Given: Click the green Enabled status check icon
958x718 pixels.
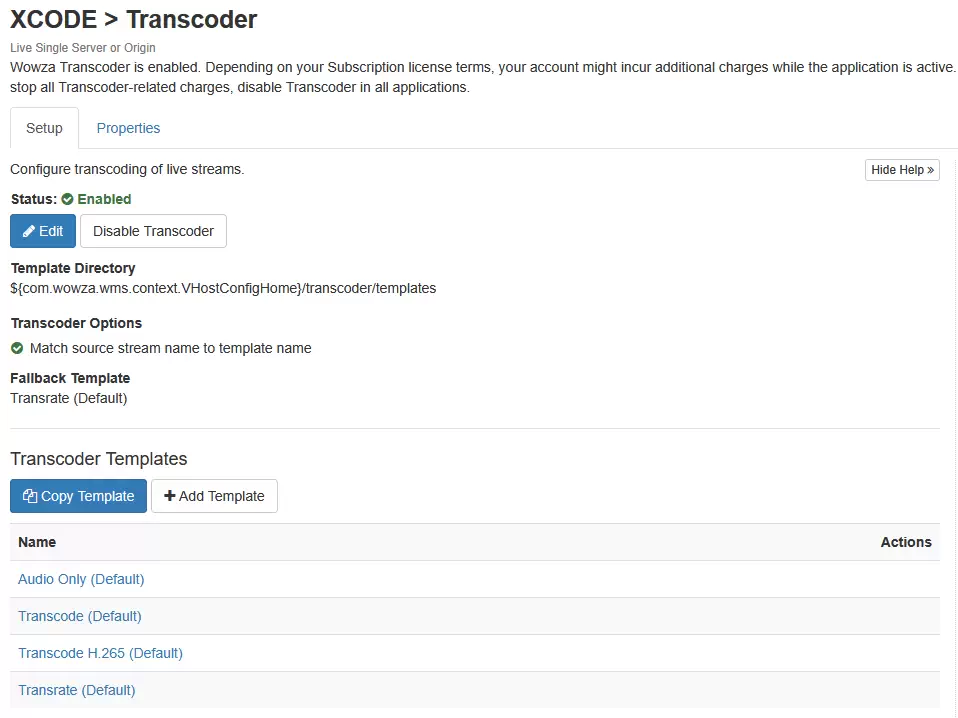Looking at the screenshot, I should pyautogui.click(x=67, y=199).
